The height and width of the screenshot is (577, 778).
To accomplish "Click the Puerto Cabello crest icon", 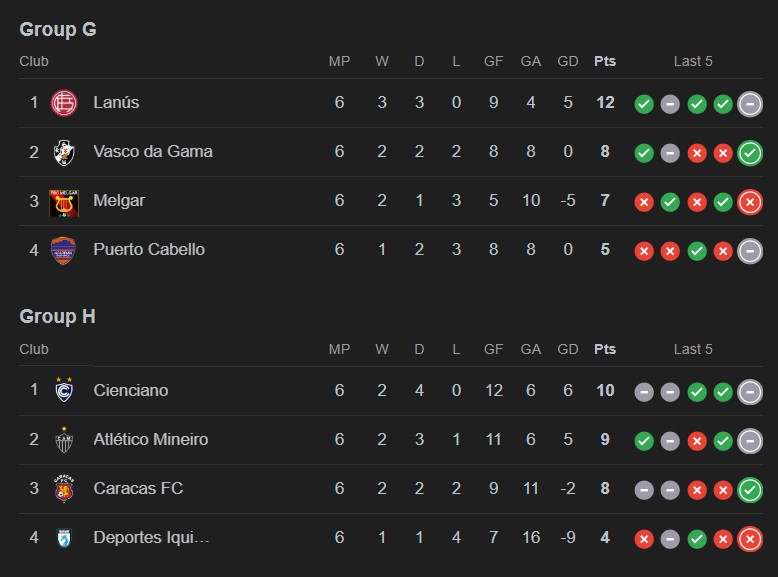I will [x=64, y=250].
